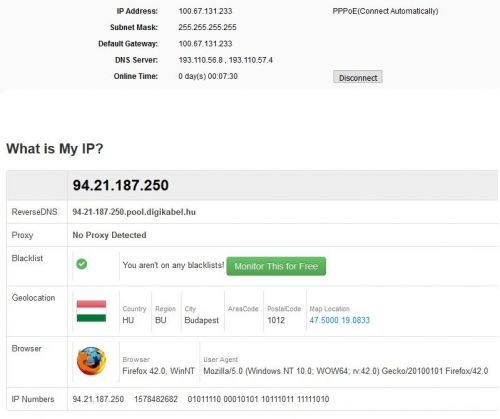Screen dimensions: 500x419
Task: Click the Subnet Mask value 255.255.255.255
Action: click(x=207, y=27)
